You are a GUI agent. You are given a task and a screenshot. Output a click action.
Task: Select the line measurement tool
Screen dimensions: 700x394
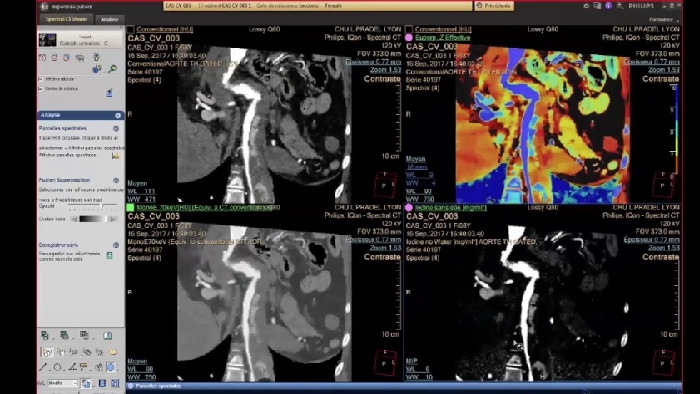(43, 367)
